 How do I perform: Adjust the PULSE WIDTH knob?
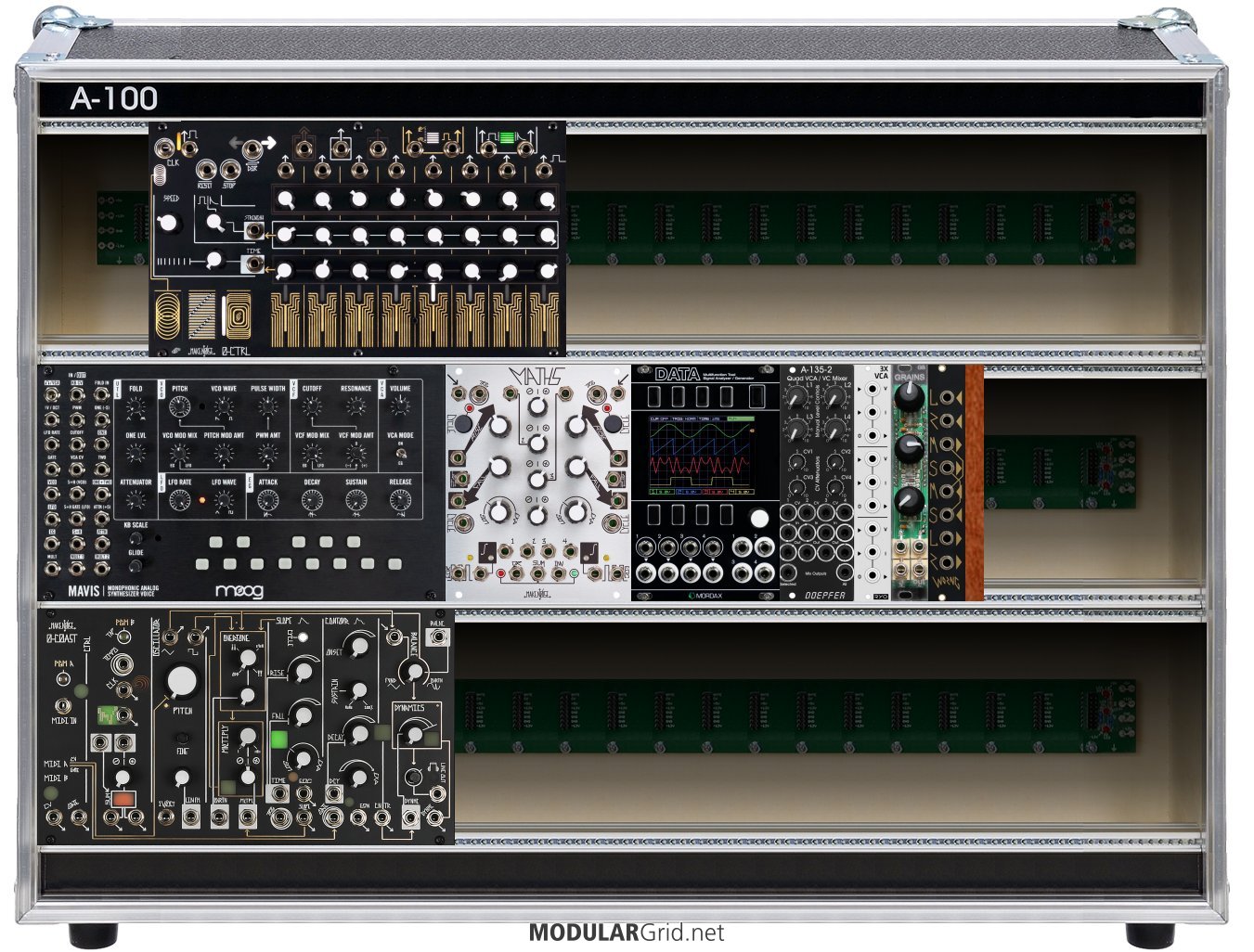pos(268,406)
